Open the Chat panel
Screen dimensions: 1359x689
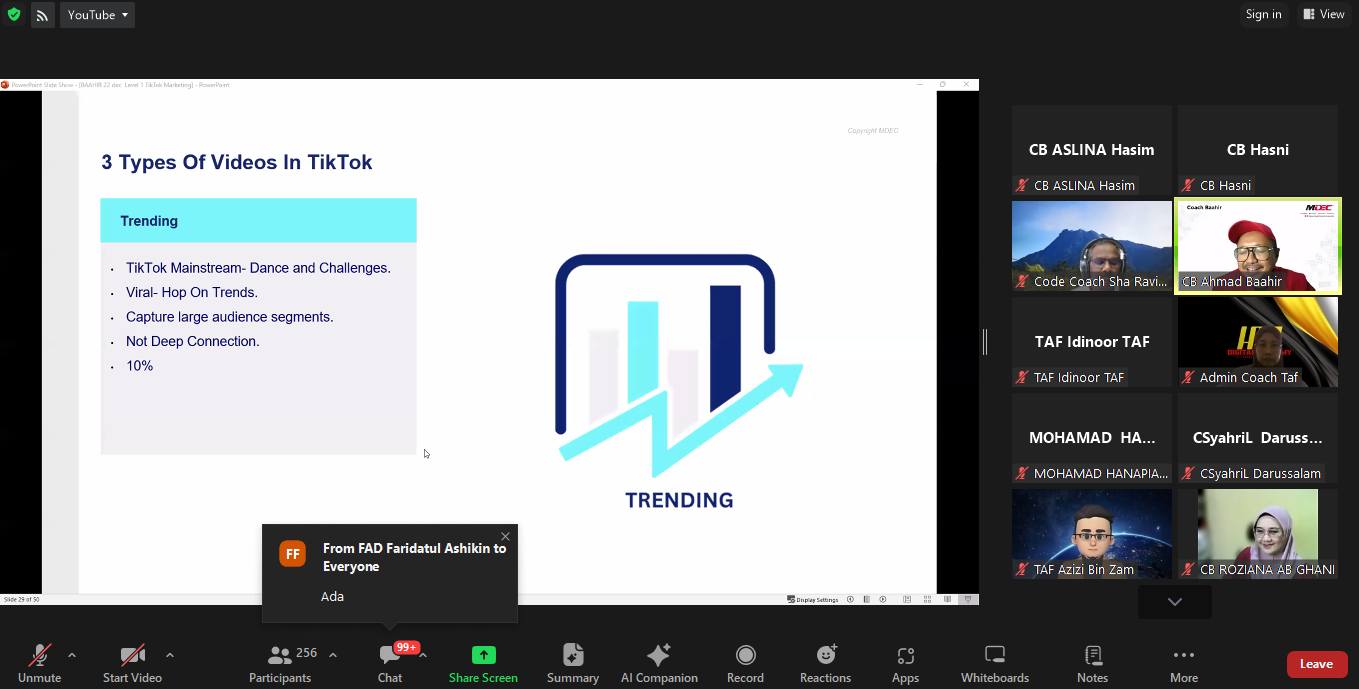pos(390,663)
